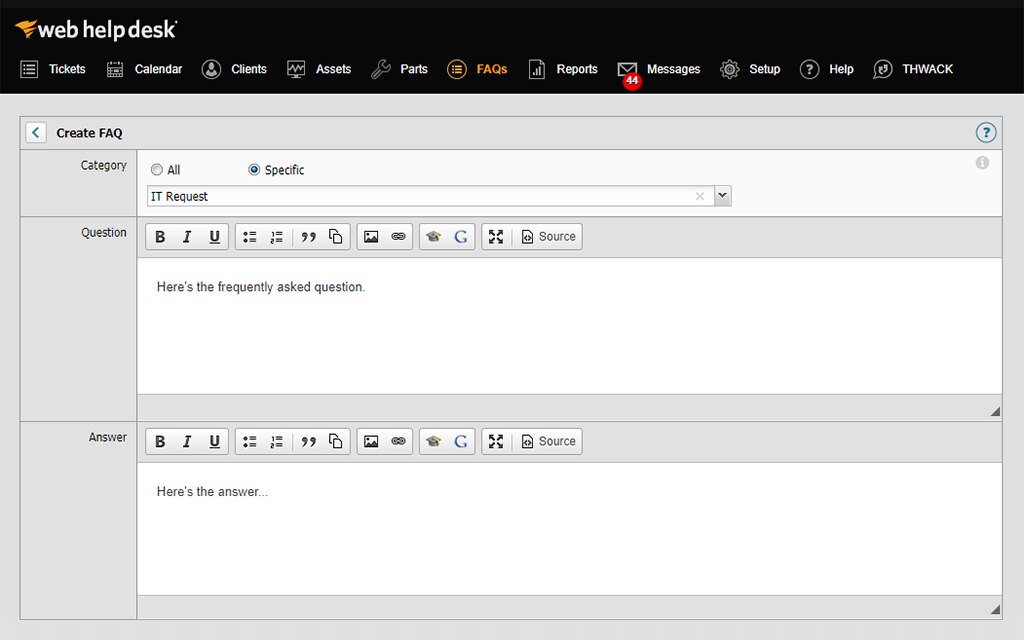Image resolution: width=1024 pixels, height=640 pixels.
Task: Open the Messages section with 44 notifications
Action: [x=659, y=69]
